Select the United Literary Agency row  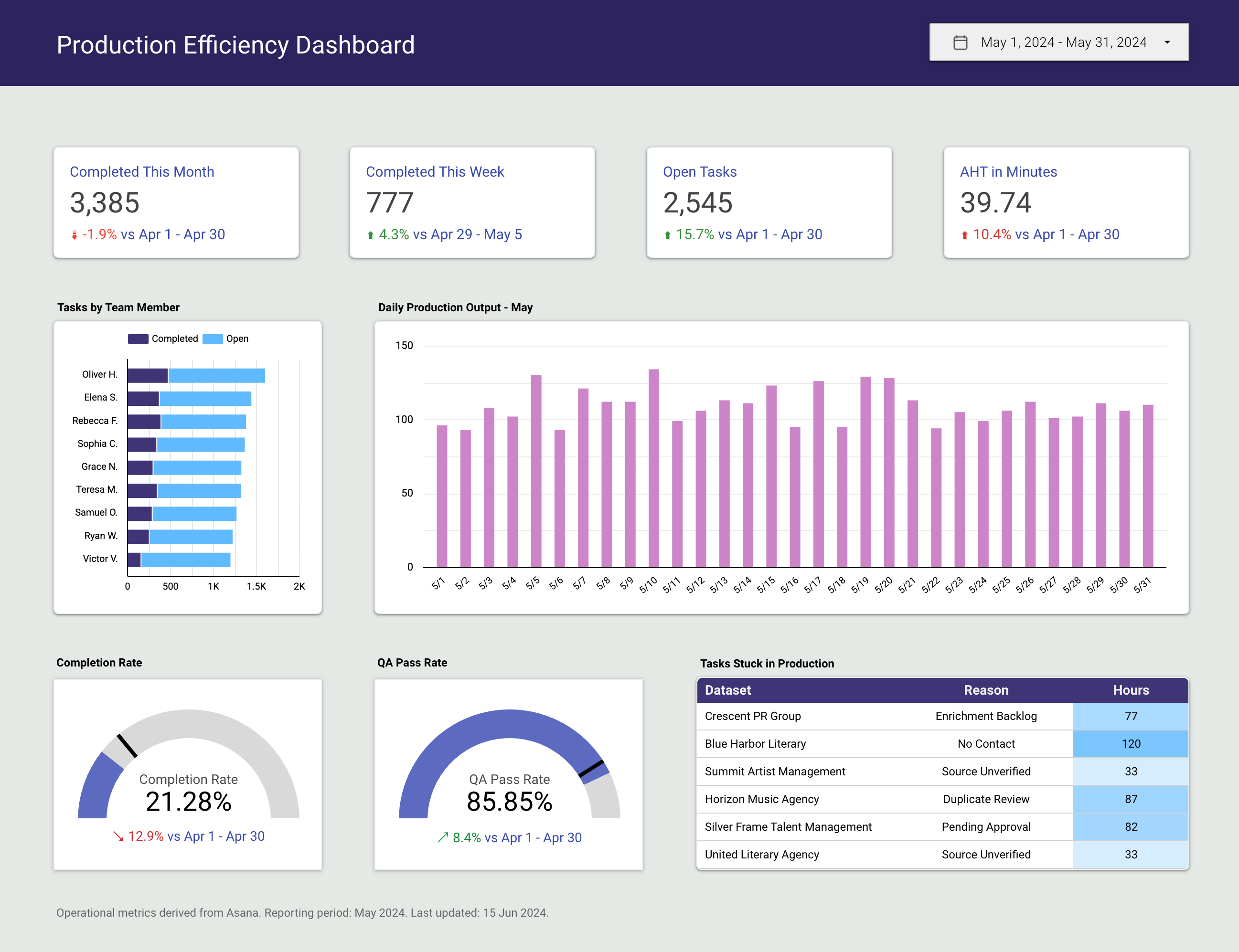click(x=942, y=855)
